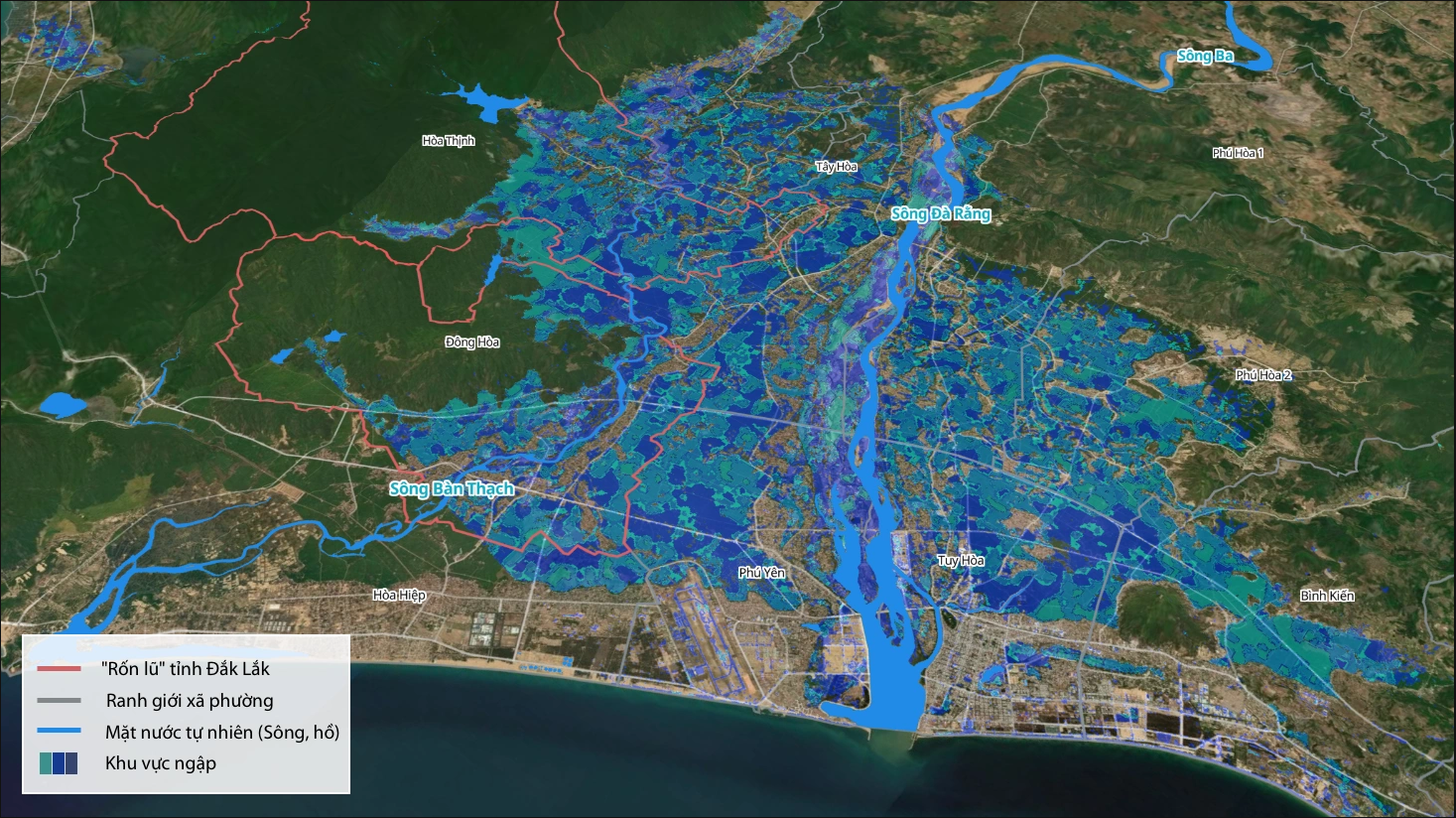Click the red line legend symbol
This screenshot has width=1456, height=818.
click(x=59, y=669)
